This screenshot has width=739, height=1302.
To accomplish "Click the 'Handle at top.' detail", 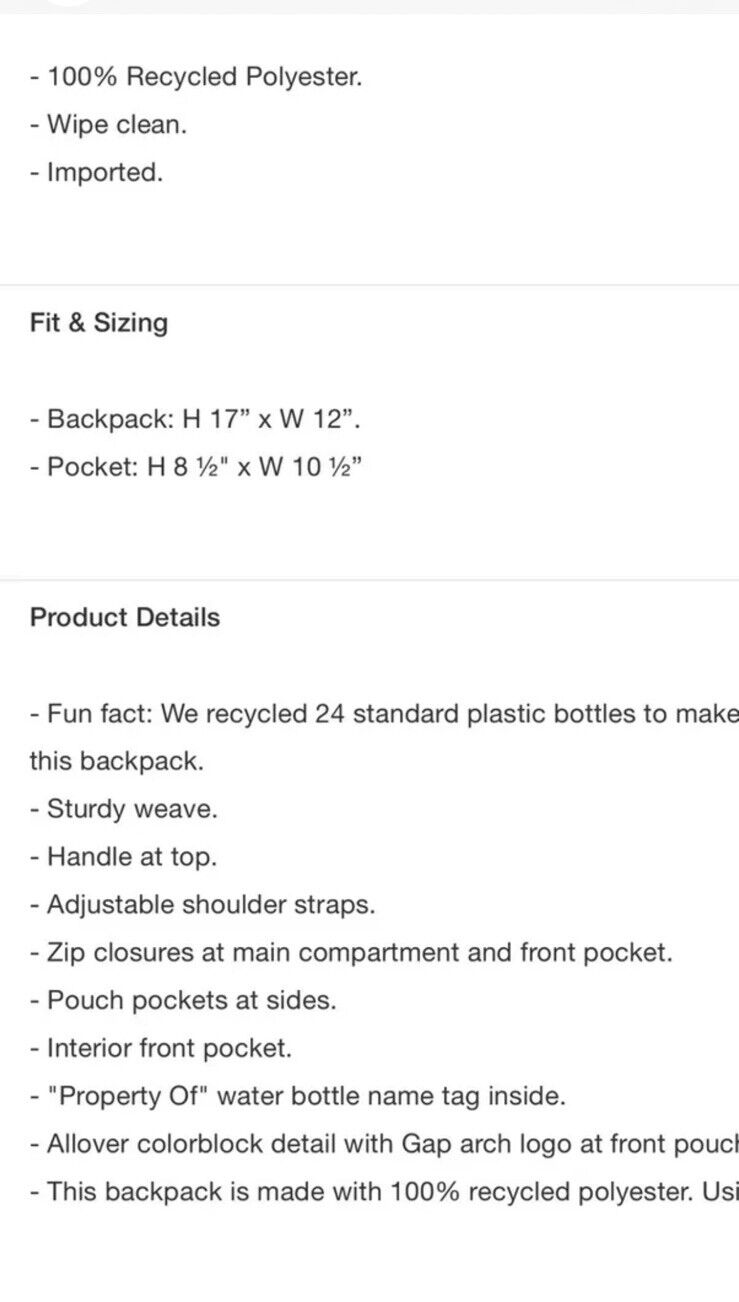I will tap(123, 857).
